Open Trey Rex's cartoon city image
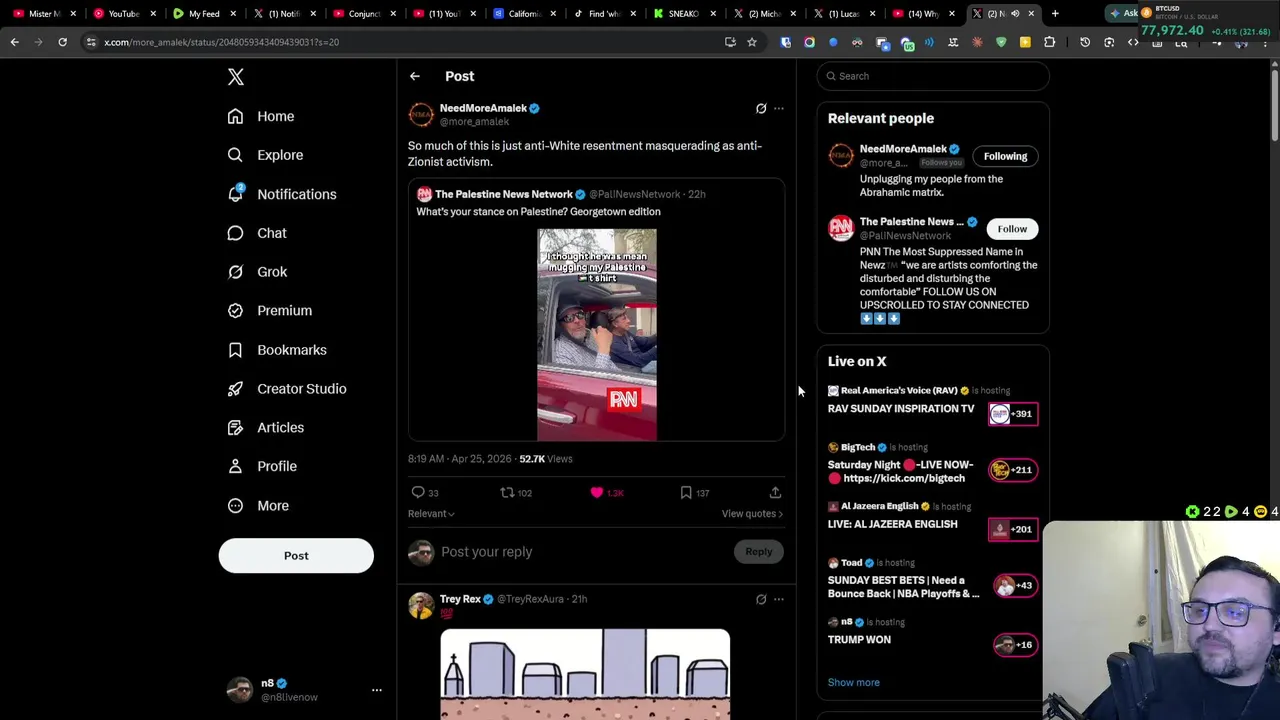The image size is (1280, 720). (585, 674)
